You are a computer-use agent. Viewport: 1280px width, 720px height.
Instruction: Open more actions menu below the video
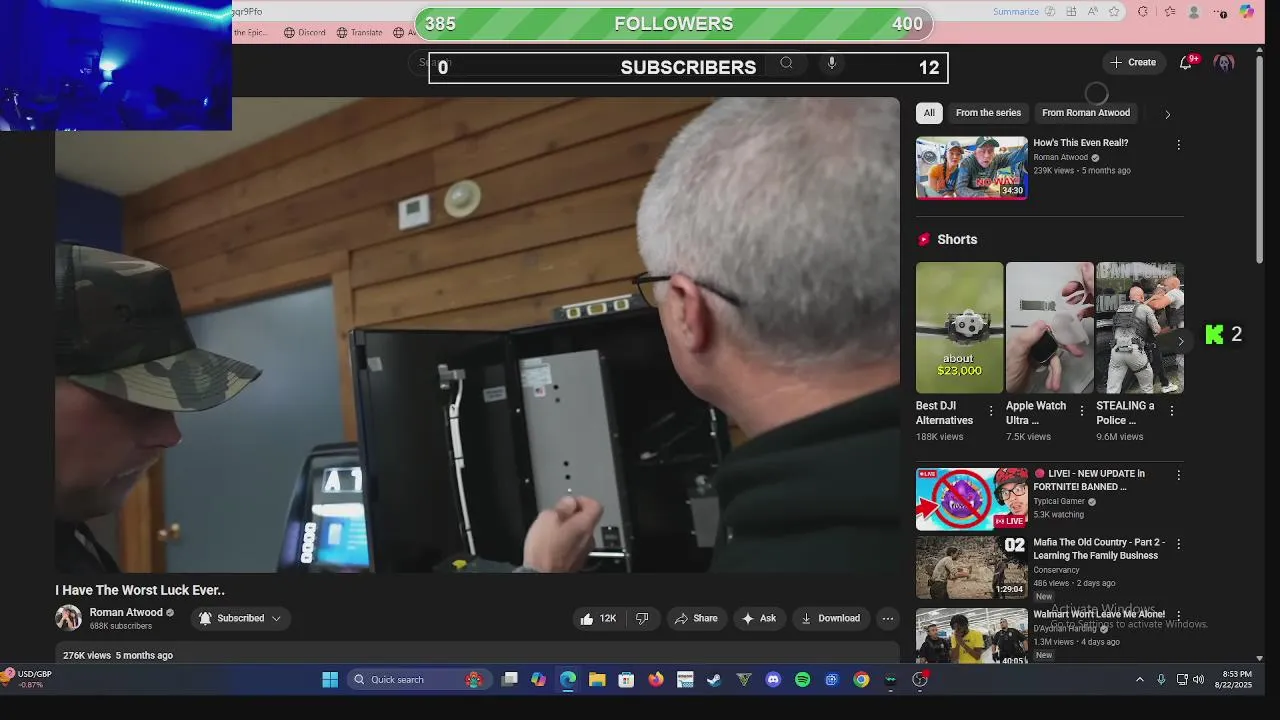pos(887,619)
